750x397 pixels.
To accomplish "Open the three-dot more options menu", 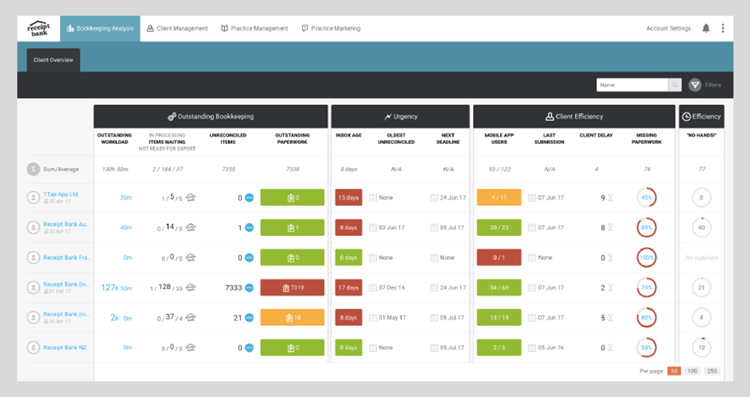I will pyautogui.click(x=723, y=28).
